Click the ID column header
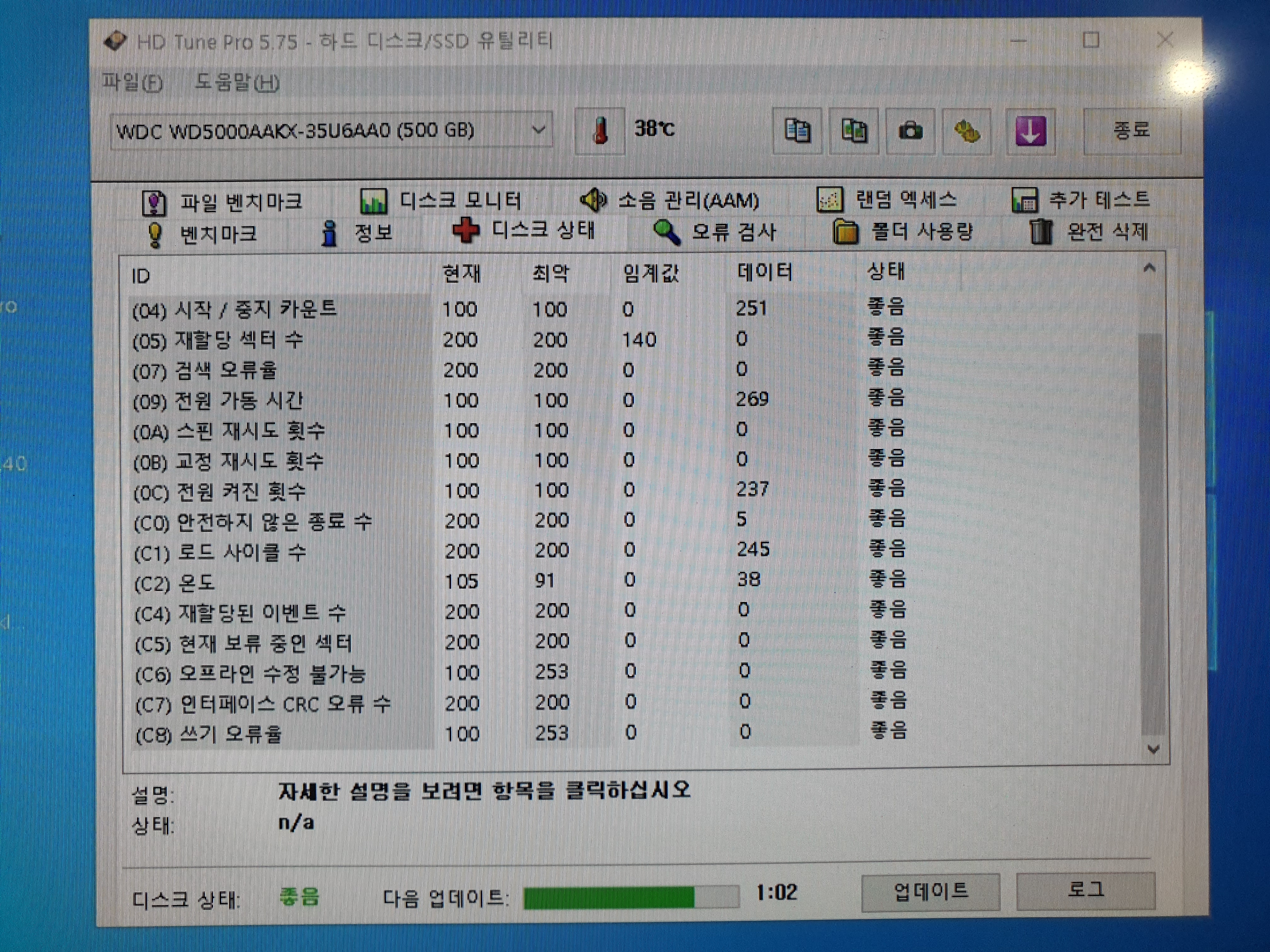The height and width of the screenshot is (952, 1270). pyautogui.click(x=141, y=277)
